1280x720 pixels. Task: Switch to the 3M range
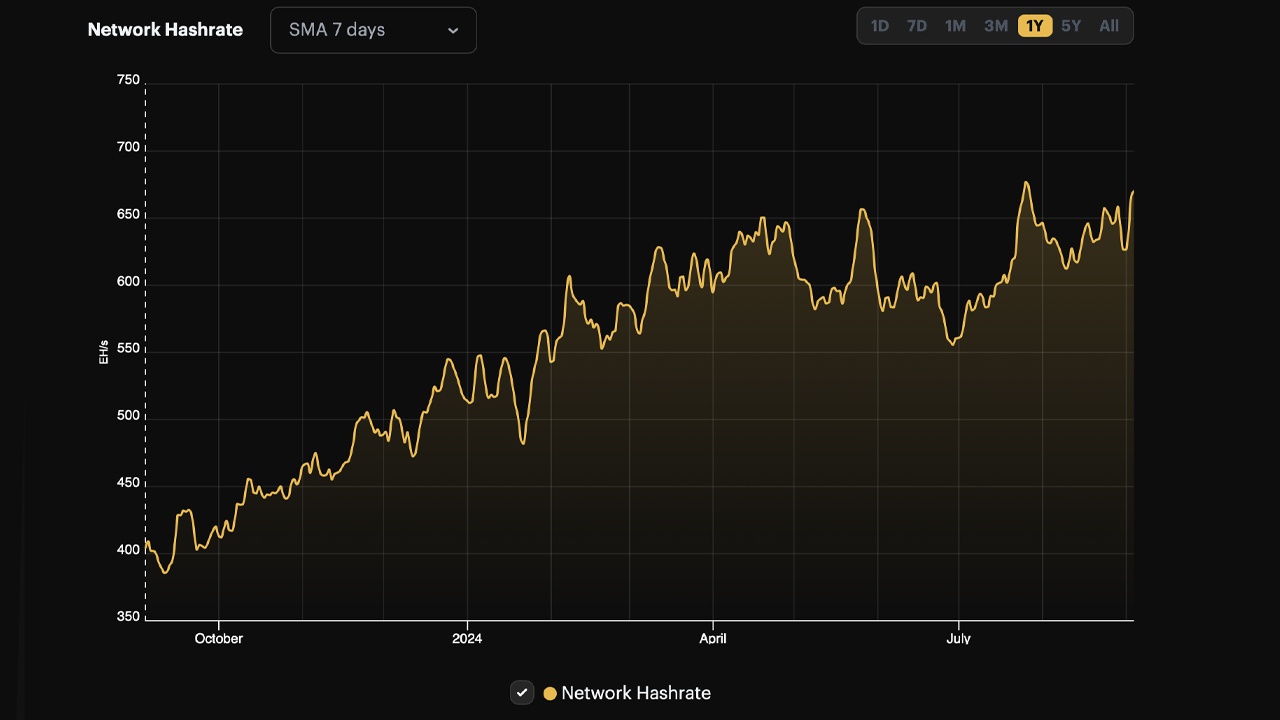tap(995, 26)
